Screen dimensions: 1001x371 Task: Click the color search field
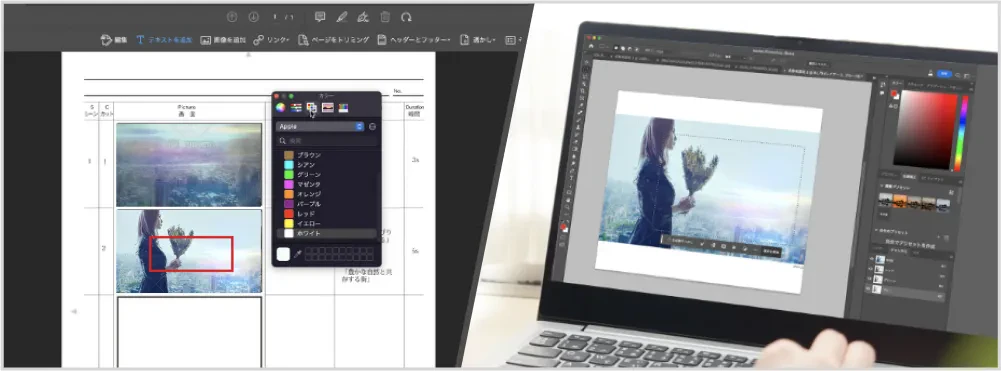(x=326, y=140)
